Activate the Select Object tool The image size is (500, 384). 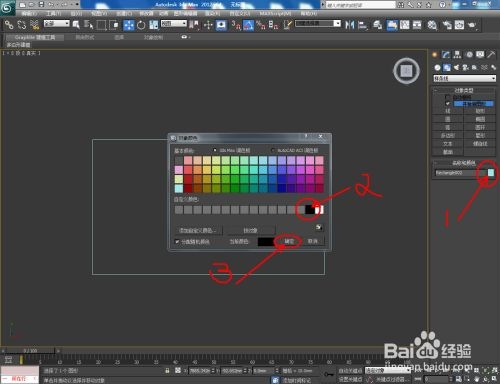point(76,25)
